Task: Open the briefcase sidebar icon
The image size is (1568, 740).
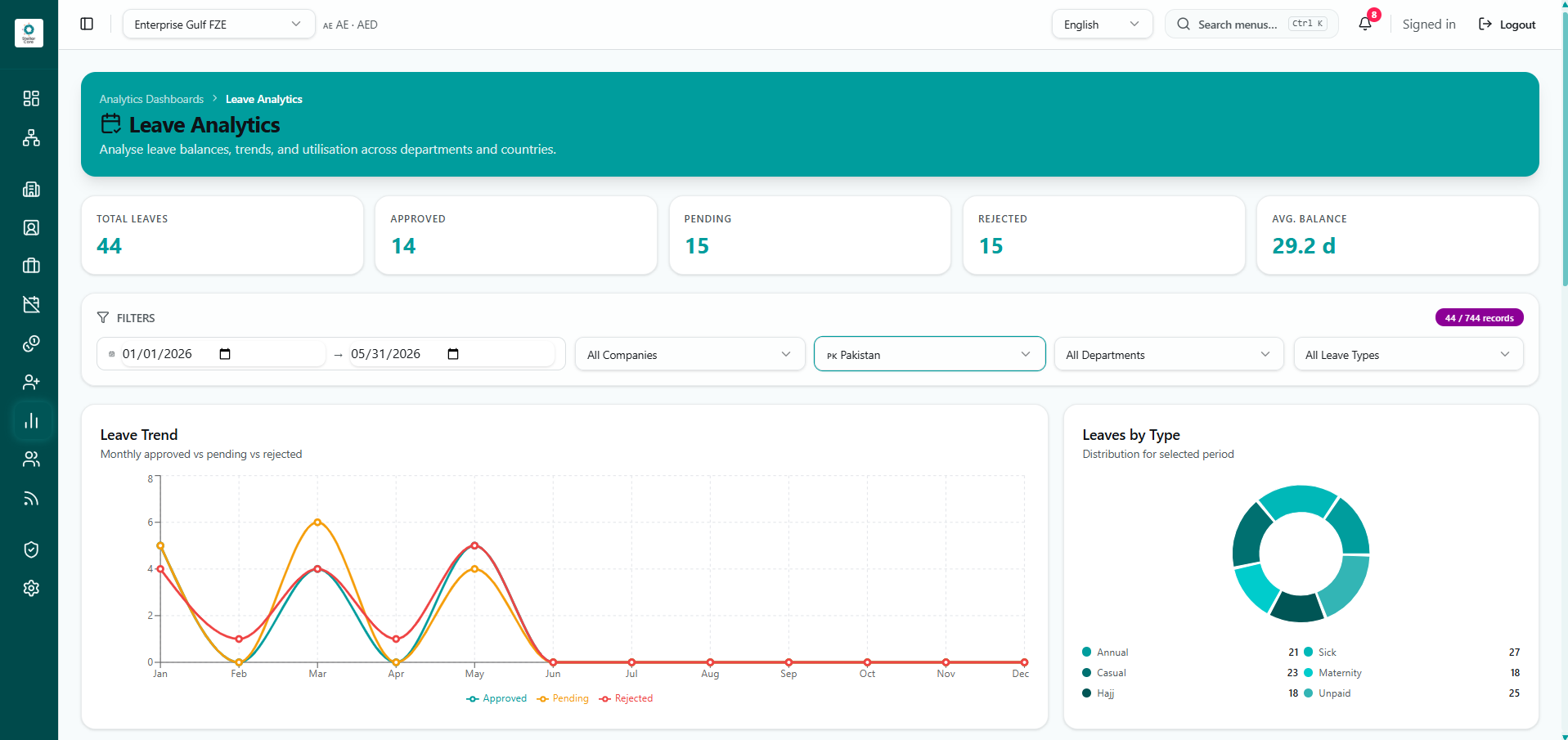Action: (31, 266)
